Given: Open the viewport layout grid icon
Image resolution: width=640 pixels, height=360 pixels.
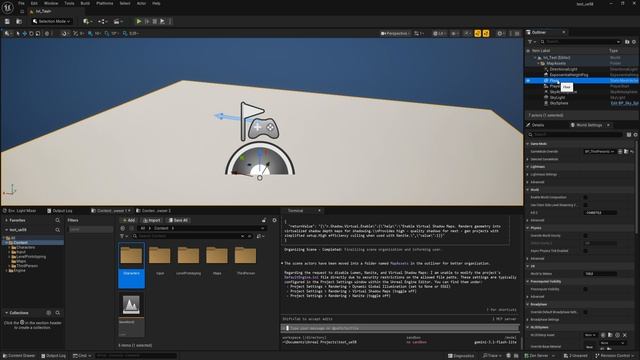Looking at the screenshot, I should click(517, 33).
